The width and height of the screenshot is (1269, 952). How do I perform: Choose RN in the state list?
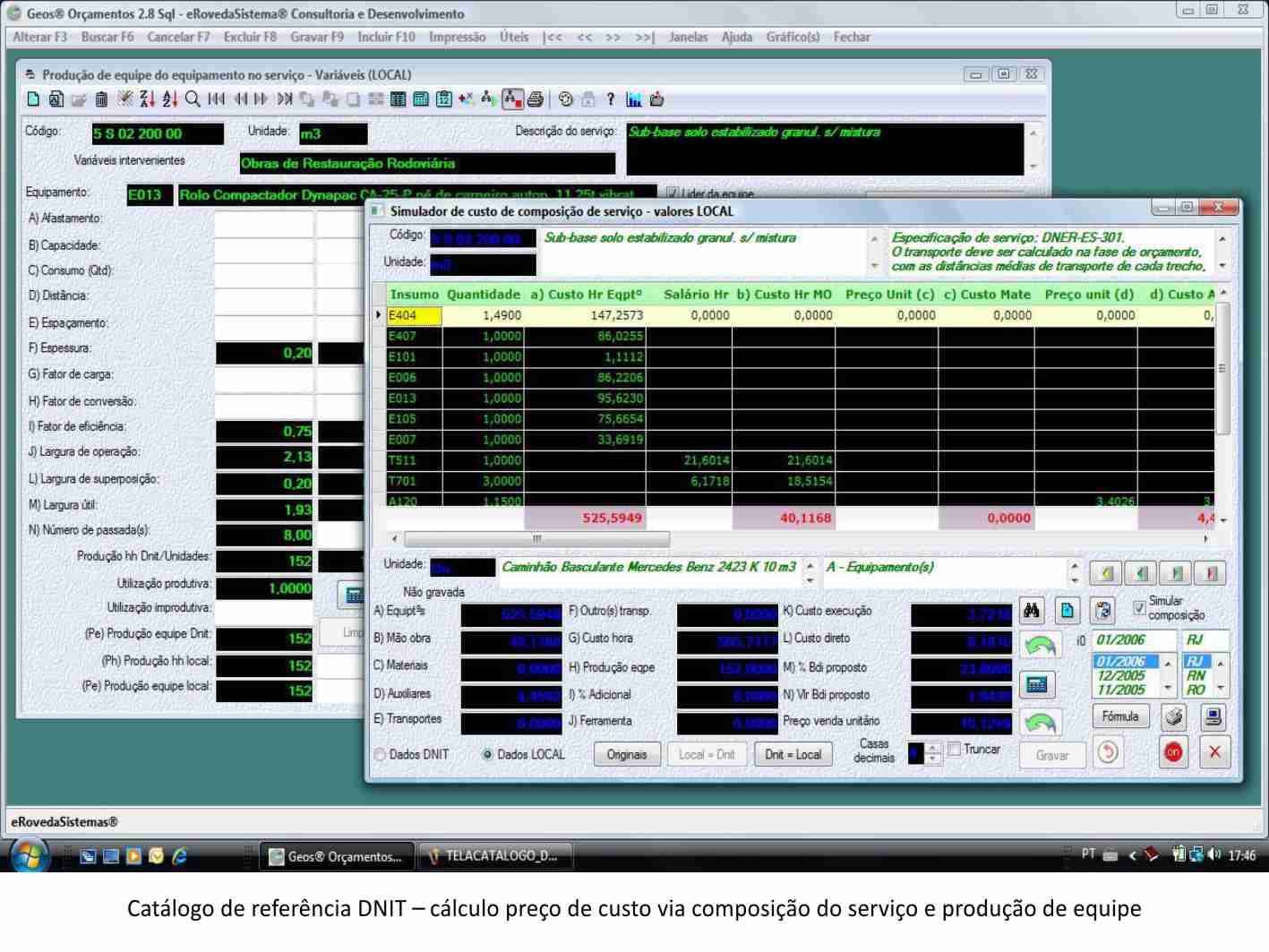pos(1196,675)
